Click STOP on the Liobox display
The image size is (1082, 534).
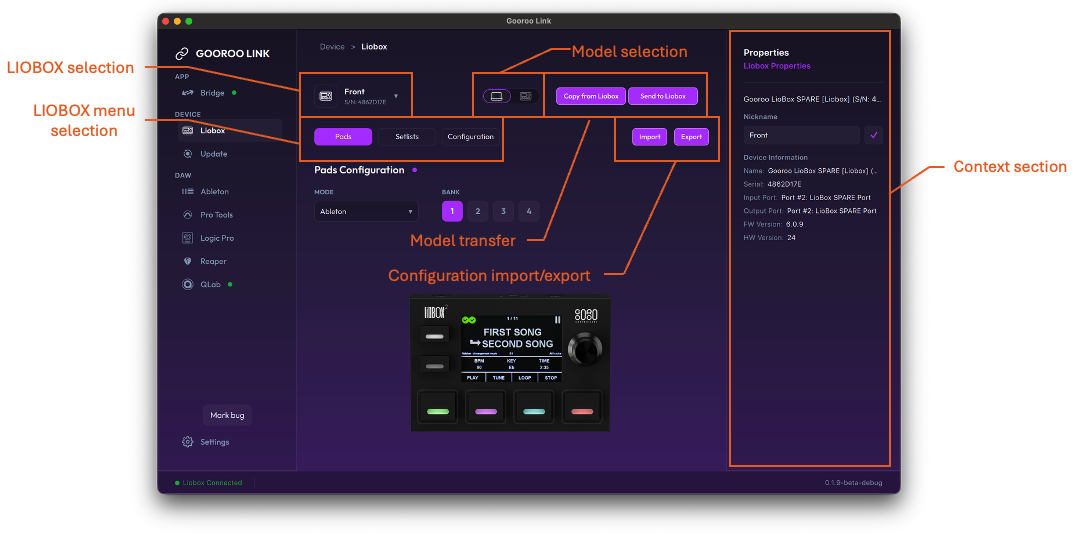pyautogui.click(x=550, y=377)
